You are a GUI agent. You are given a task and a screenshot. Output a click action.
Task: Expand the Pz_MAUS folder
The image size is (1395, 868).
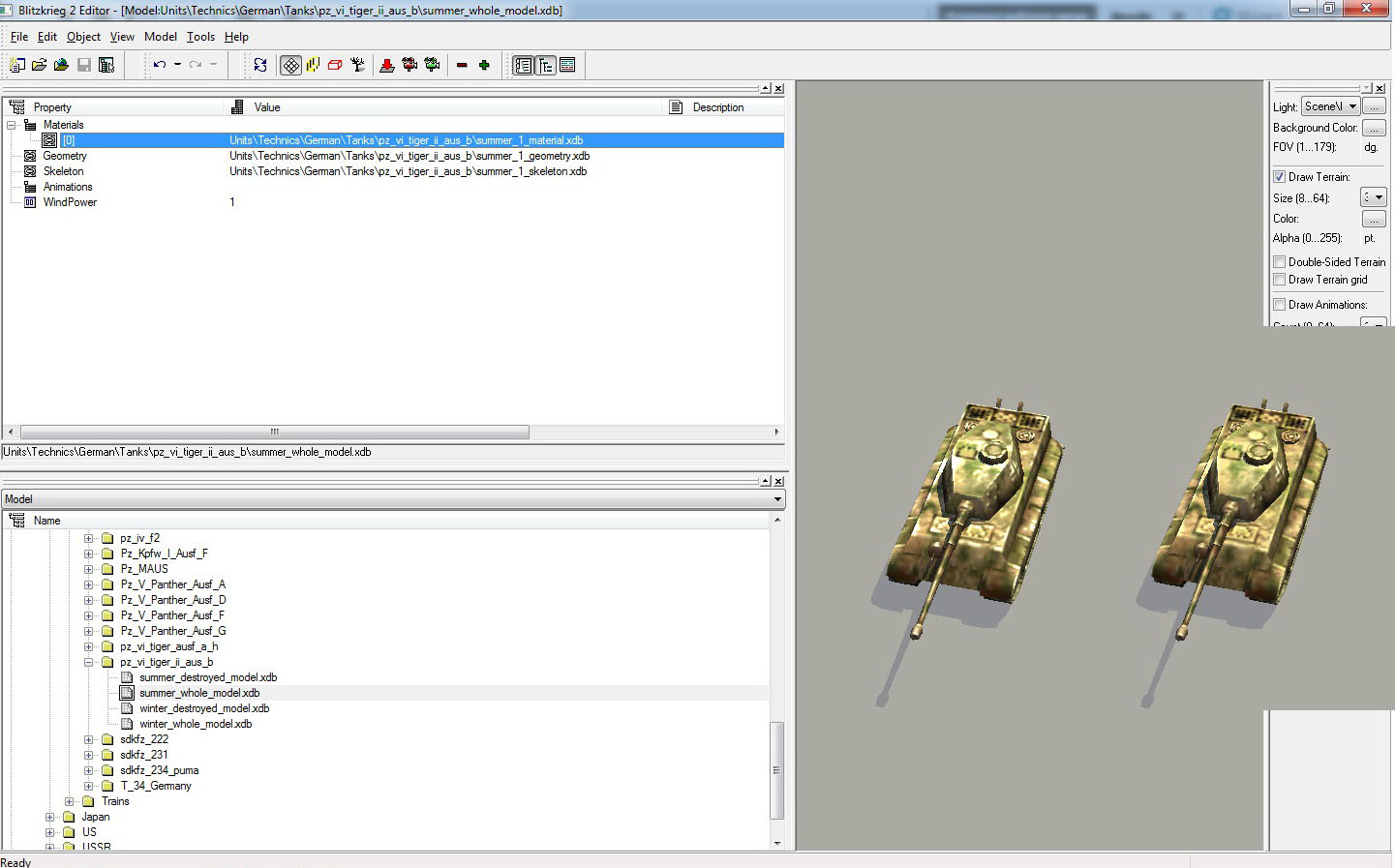coord(88,569)
